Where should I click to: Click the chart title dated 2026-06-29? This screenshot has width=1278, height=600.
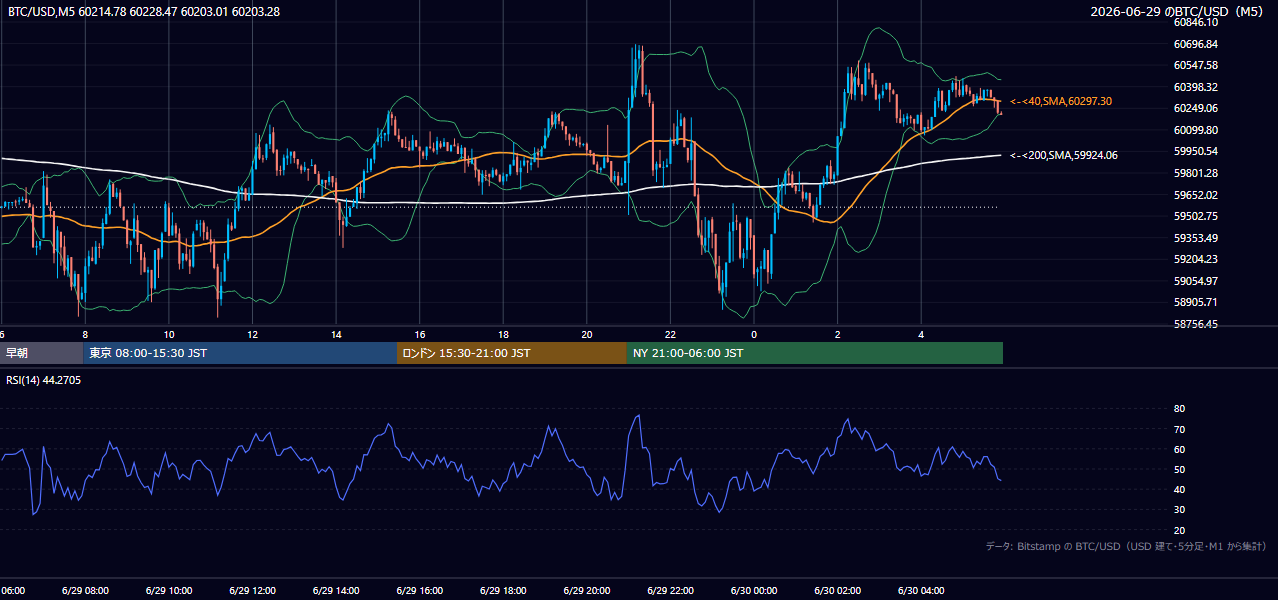click(x=1178, y=11)
